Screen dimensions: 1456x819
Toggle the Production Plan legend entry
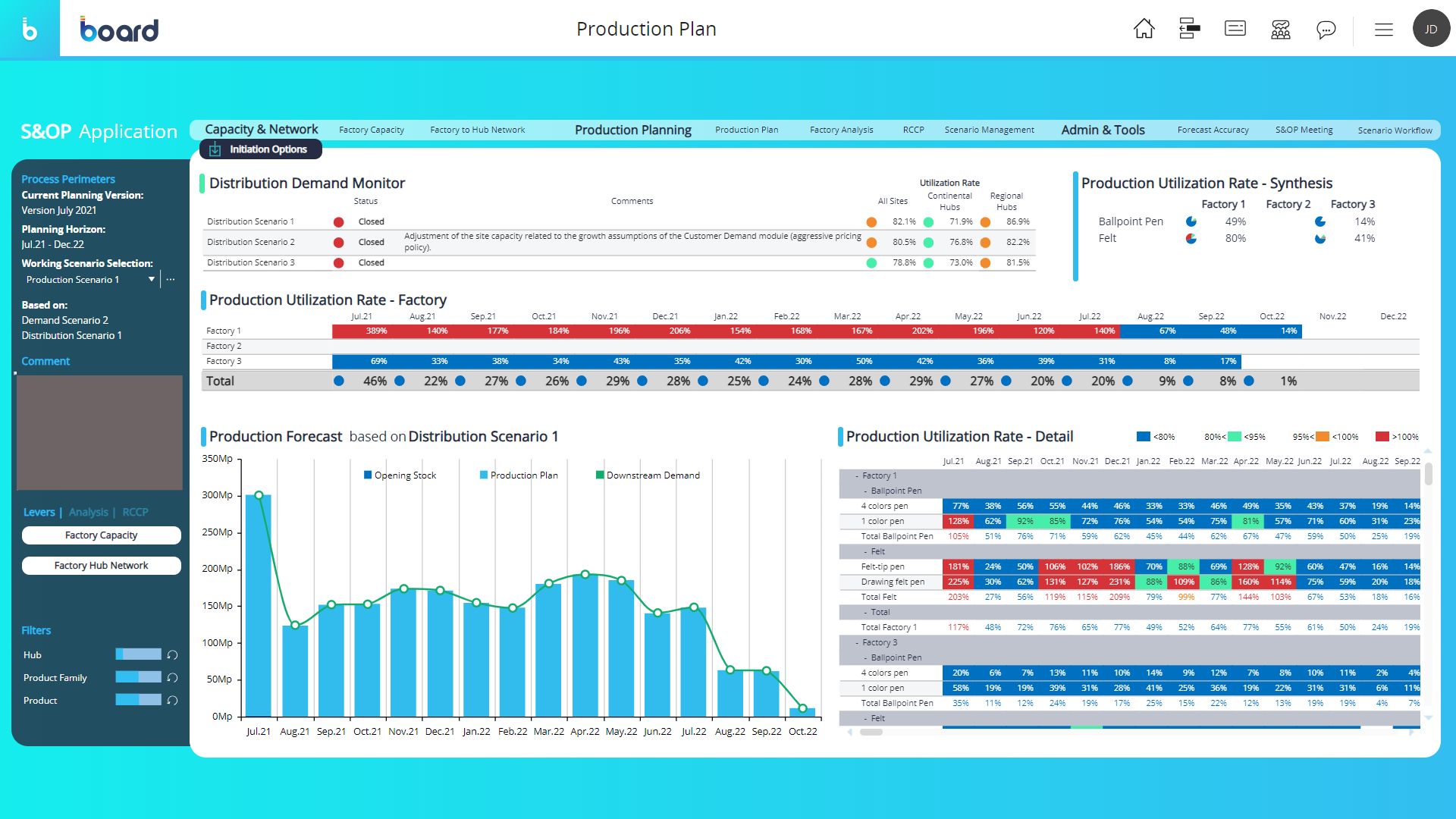519,475
